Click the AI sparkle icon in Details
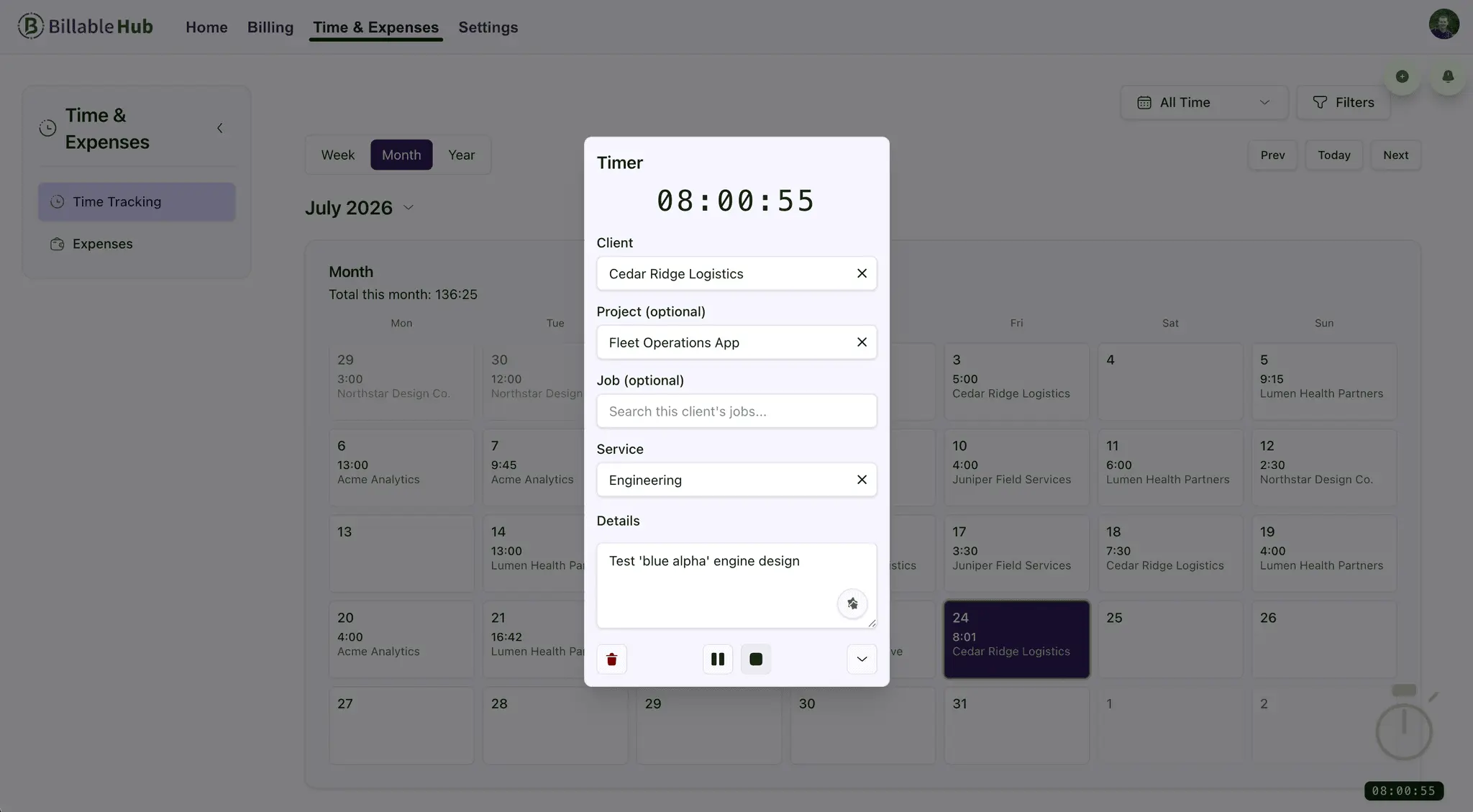This screenshot has height=812, width=1473. coord(852,603)
